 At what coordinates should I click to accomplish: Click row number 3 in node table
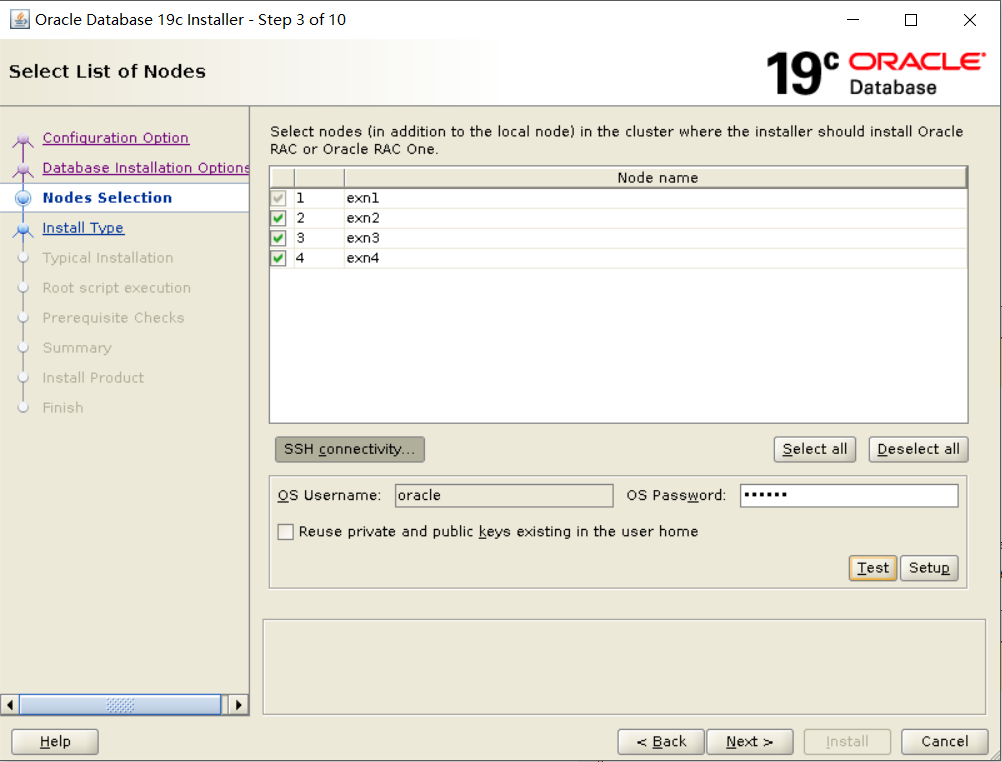(319, 238)
